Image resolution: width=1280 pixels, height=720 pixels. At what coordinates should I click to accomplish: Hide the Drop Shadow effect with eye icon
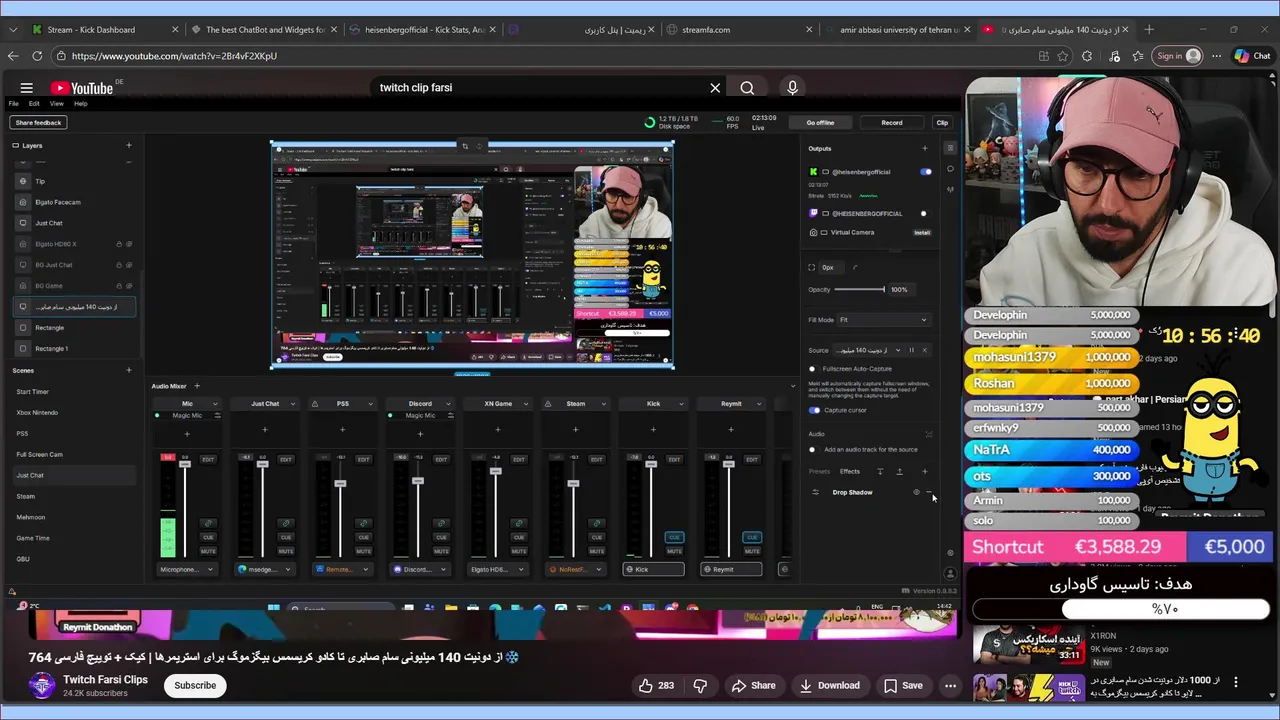tap(916, 492)
